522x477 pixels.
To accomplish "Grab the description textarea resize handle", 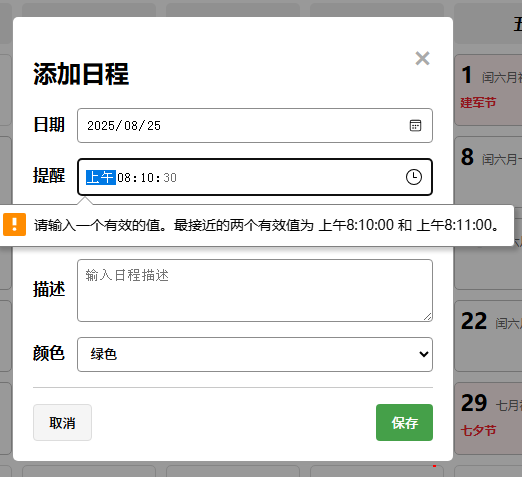I will (428, 317).
